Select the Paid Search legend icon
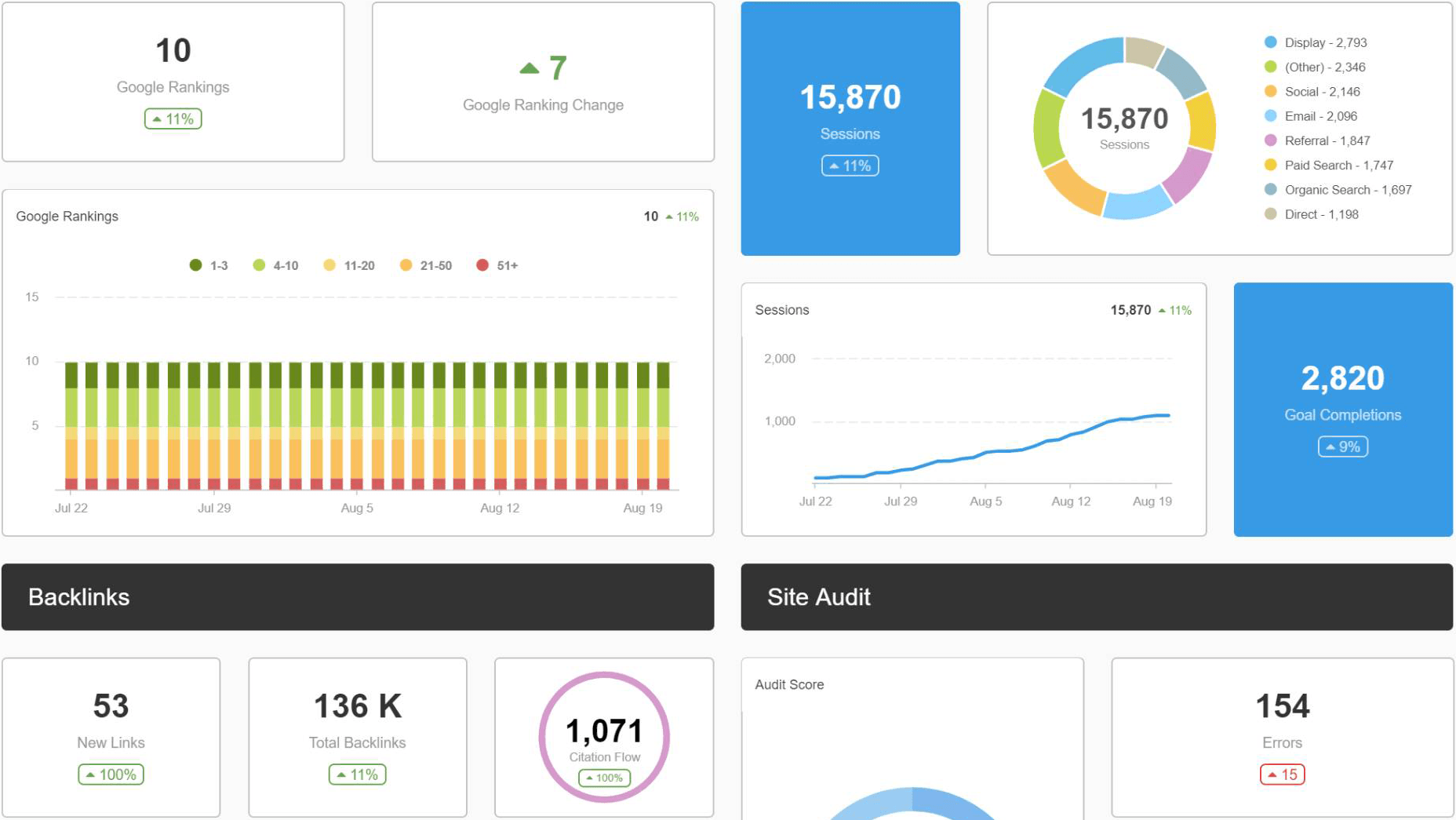The width and height of the screenshot is (1456, 820). (x=1270, y=165)
